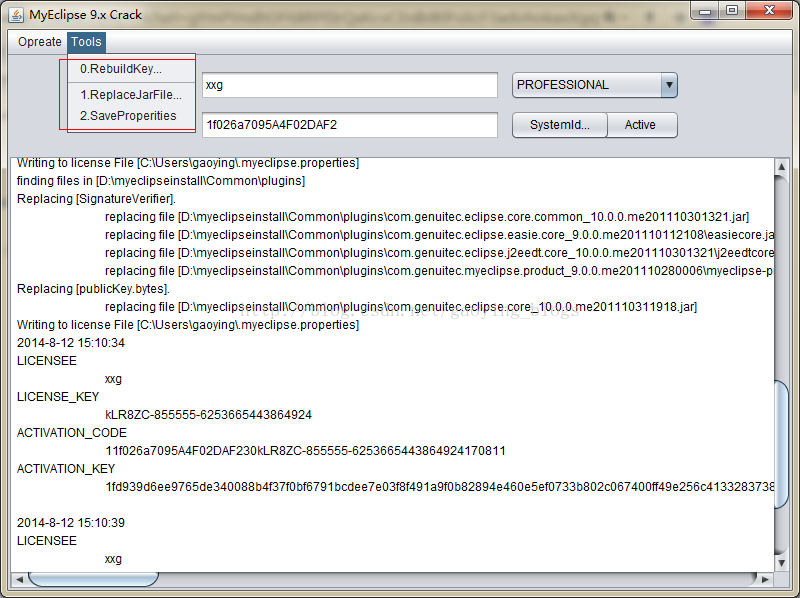Click the vertical scrollbar thumb
Image resolution: width=800 pixels, height=598 pixels.
[781, 444]
